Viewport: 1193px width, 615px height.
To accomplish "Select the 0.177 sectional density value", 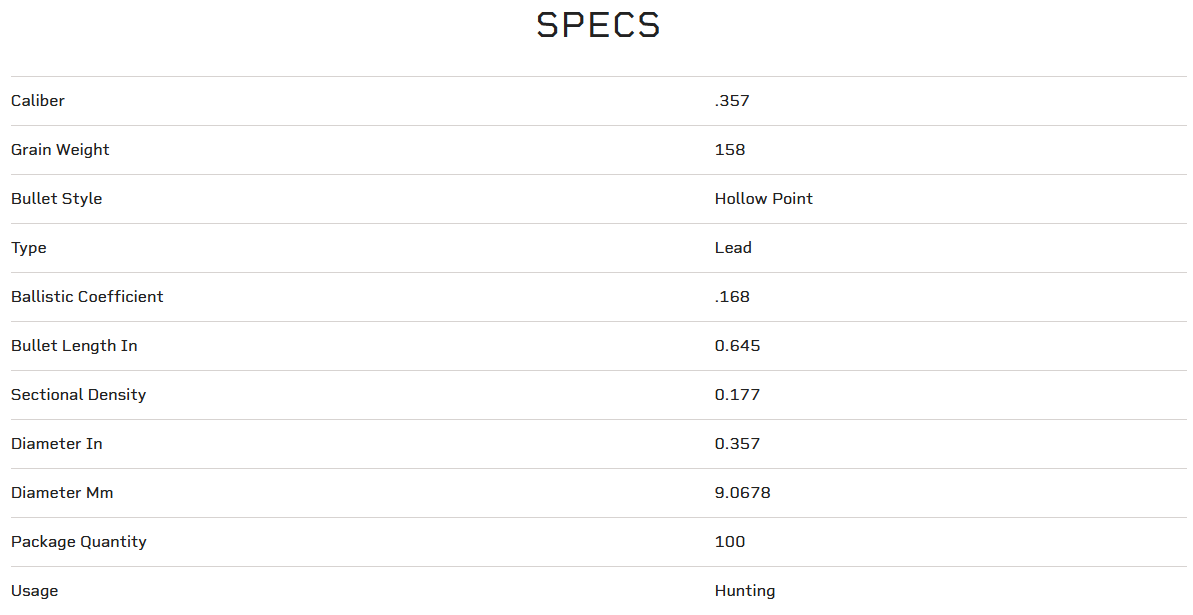I will (737, 395).
